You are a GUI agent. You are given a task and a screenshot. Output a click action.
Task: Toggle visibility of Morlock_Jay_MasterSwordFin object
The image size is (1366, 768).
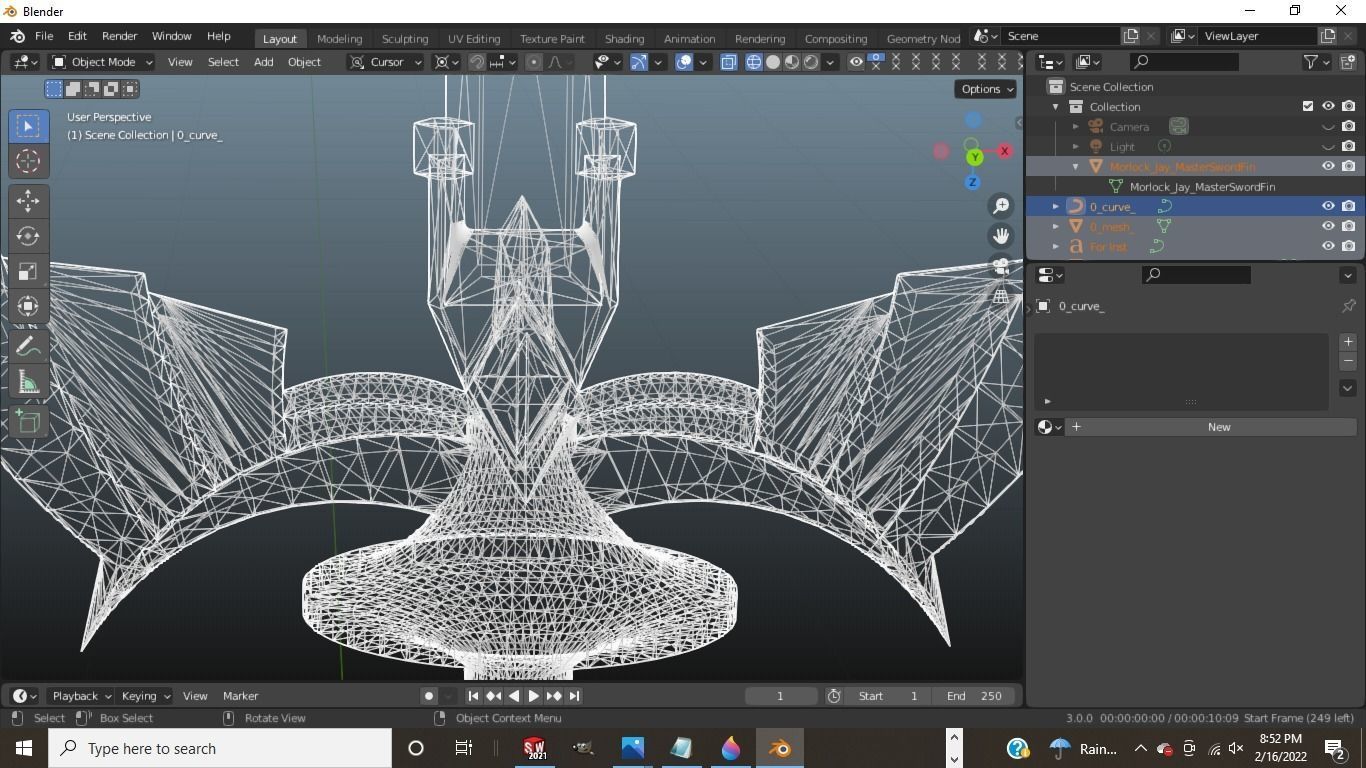(x=1328, y=166)
